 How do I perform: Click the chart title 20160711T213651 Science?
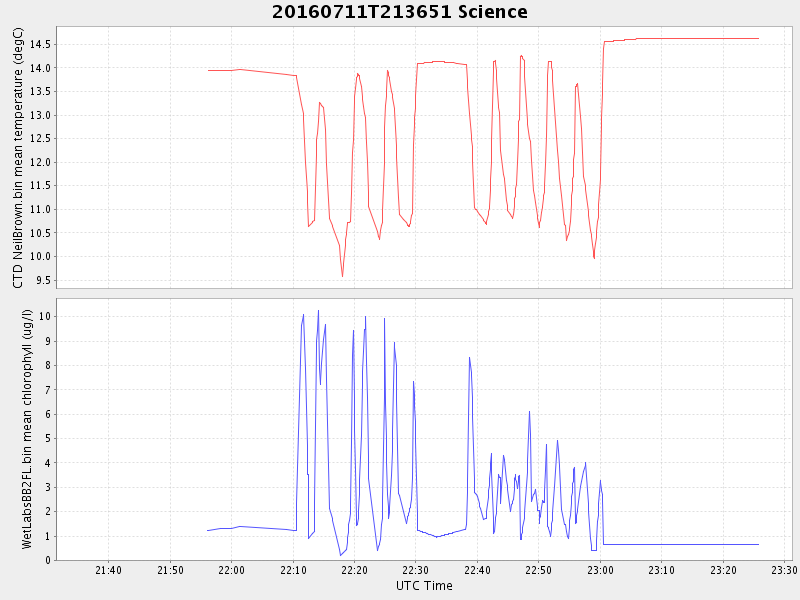[400, 12]
